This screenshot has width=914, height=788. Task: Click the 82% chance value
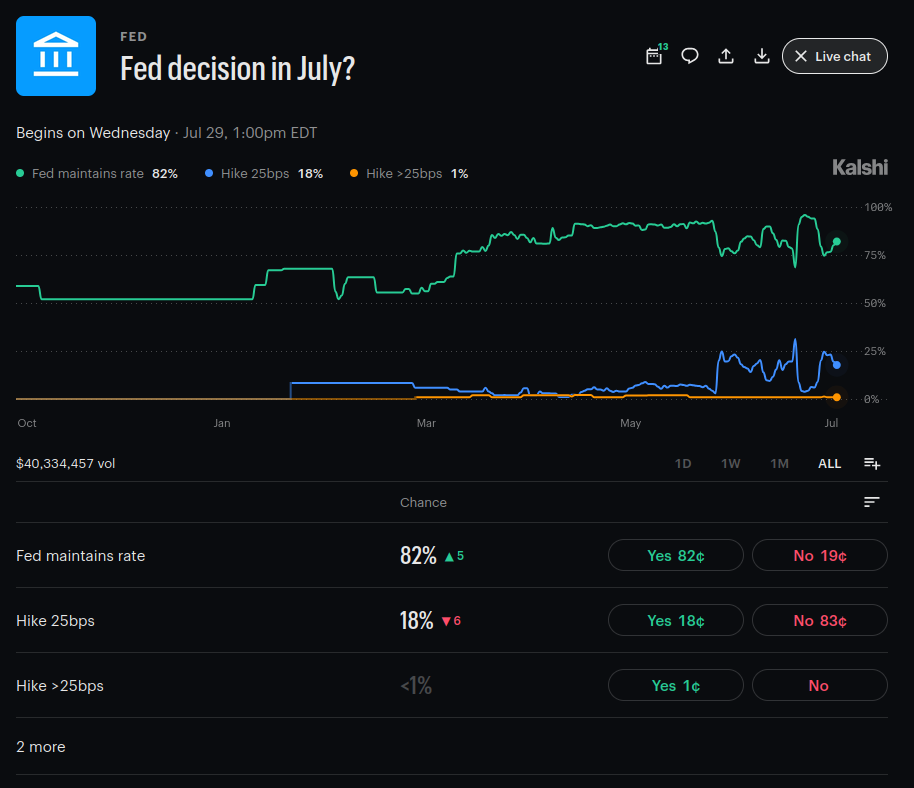point(418,555)
